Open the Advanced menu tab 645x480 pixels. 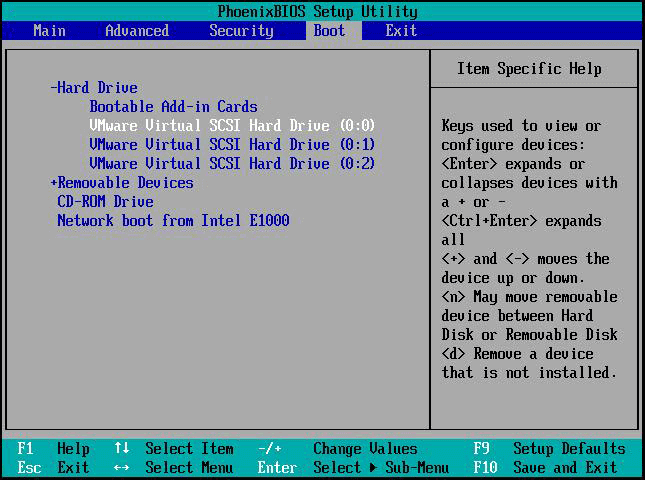[137, 30]
